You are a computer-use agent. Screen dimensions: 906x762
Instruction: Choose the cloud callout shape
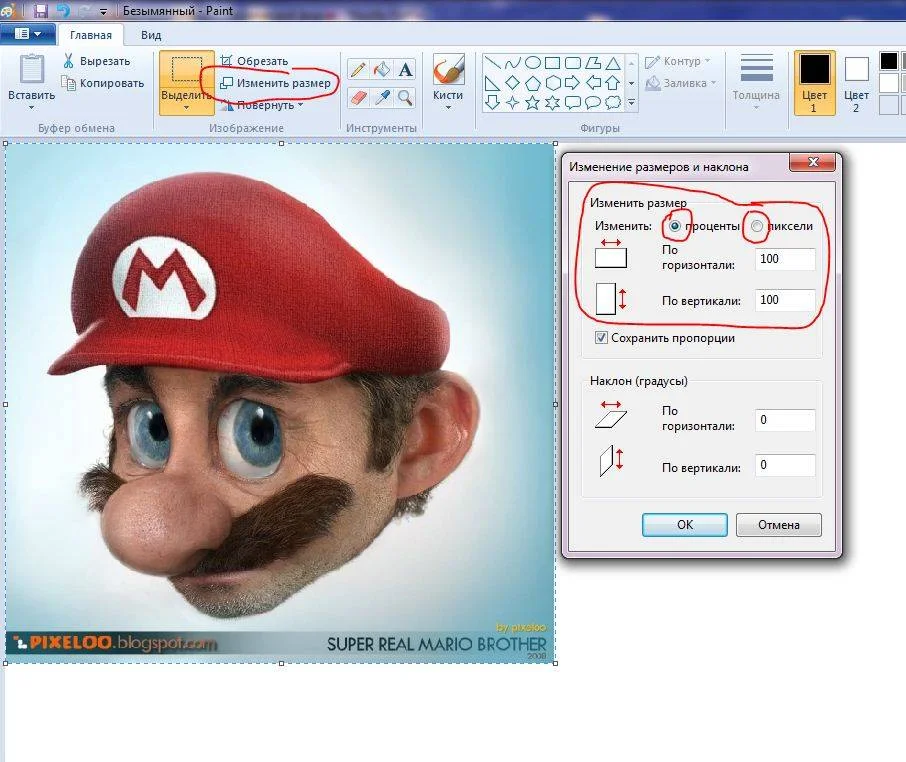[x=613, y=103]
